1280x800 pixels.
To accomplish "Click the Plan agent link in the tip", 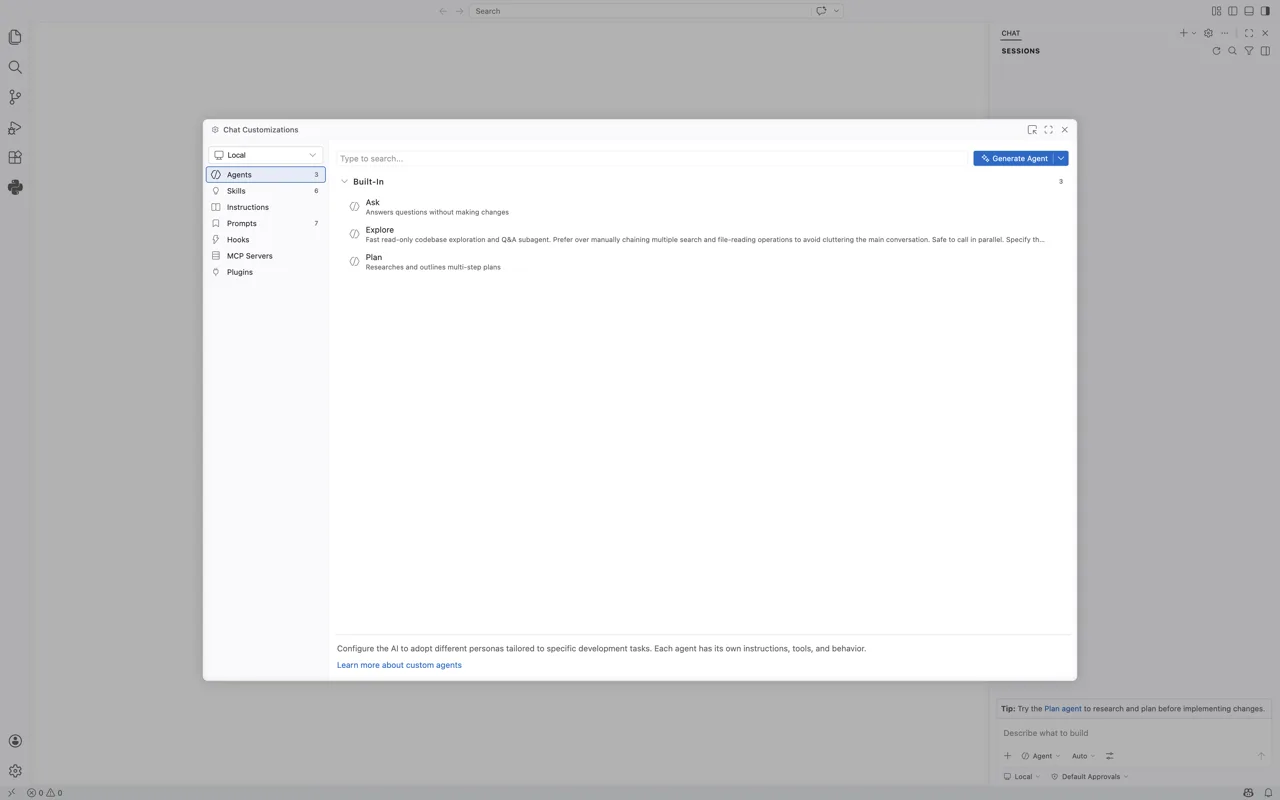I will (1063, 709).
